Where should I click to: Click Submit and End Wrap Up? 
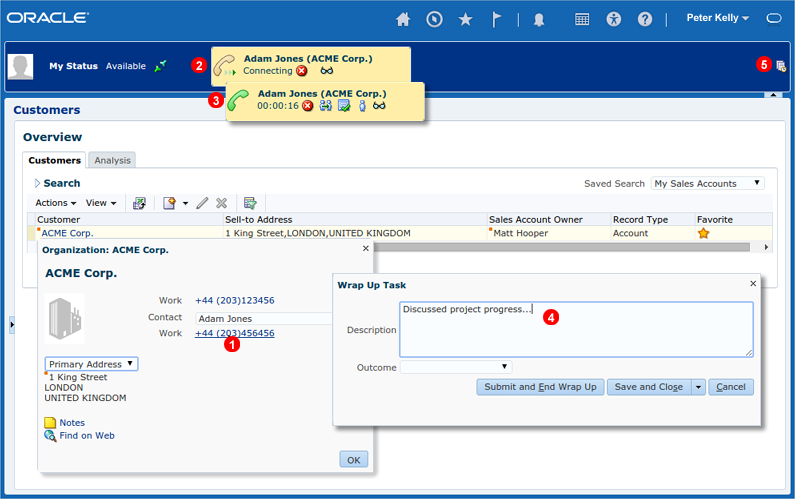(x=540, y=387)
